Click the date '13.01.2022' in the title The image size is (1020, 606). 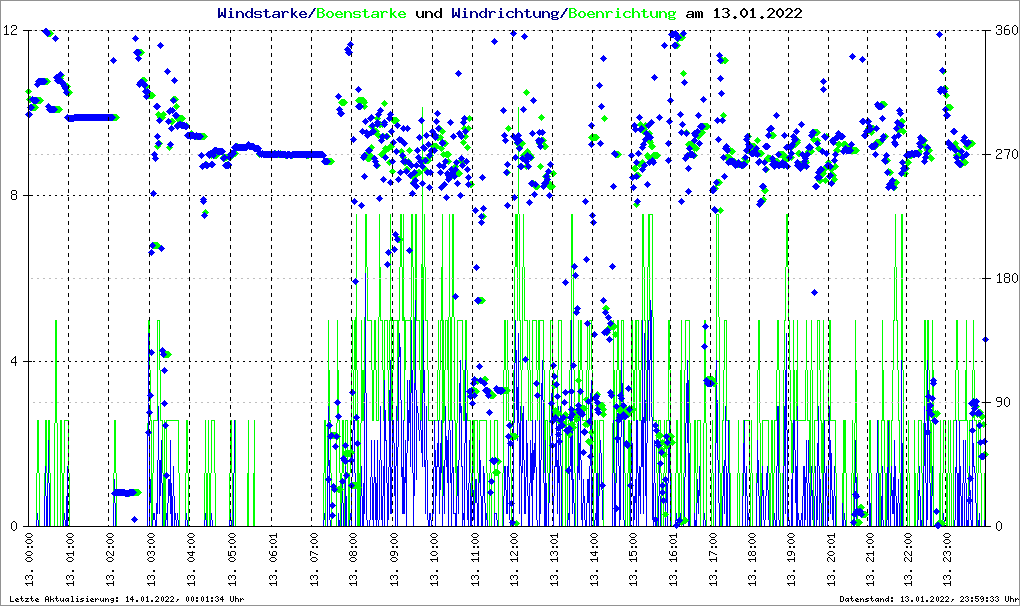755,14
